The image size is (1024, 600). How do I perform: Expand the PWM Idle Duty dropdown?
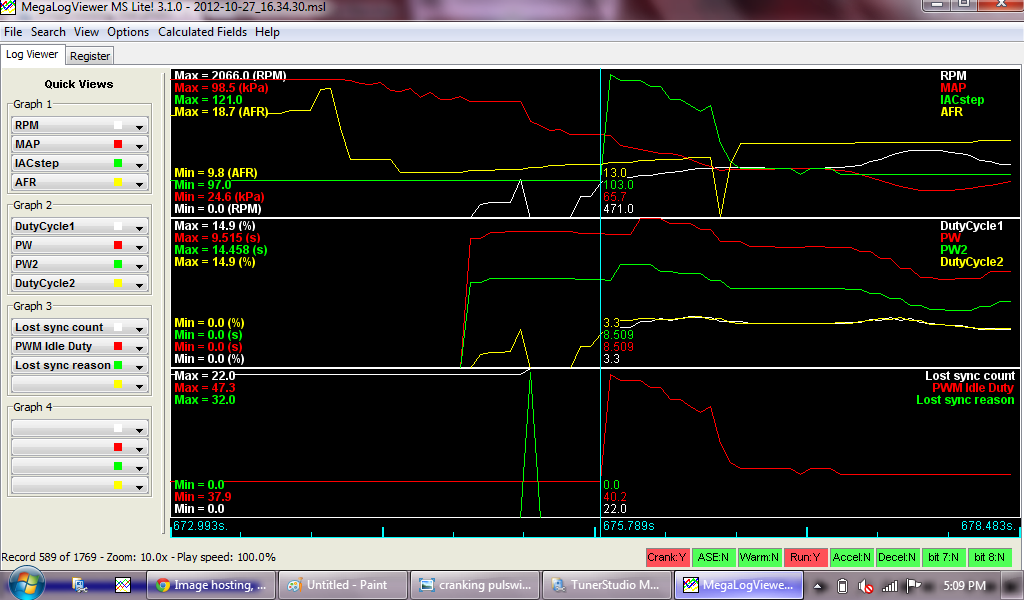click(x=139, y=347)
